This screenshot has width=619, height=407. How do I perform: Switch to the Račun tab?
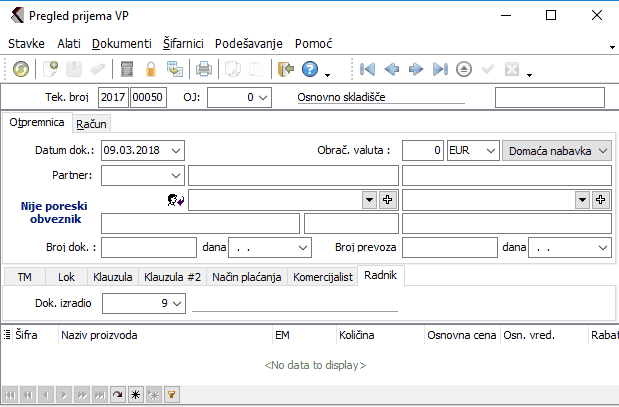coord(92,123)
